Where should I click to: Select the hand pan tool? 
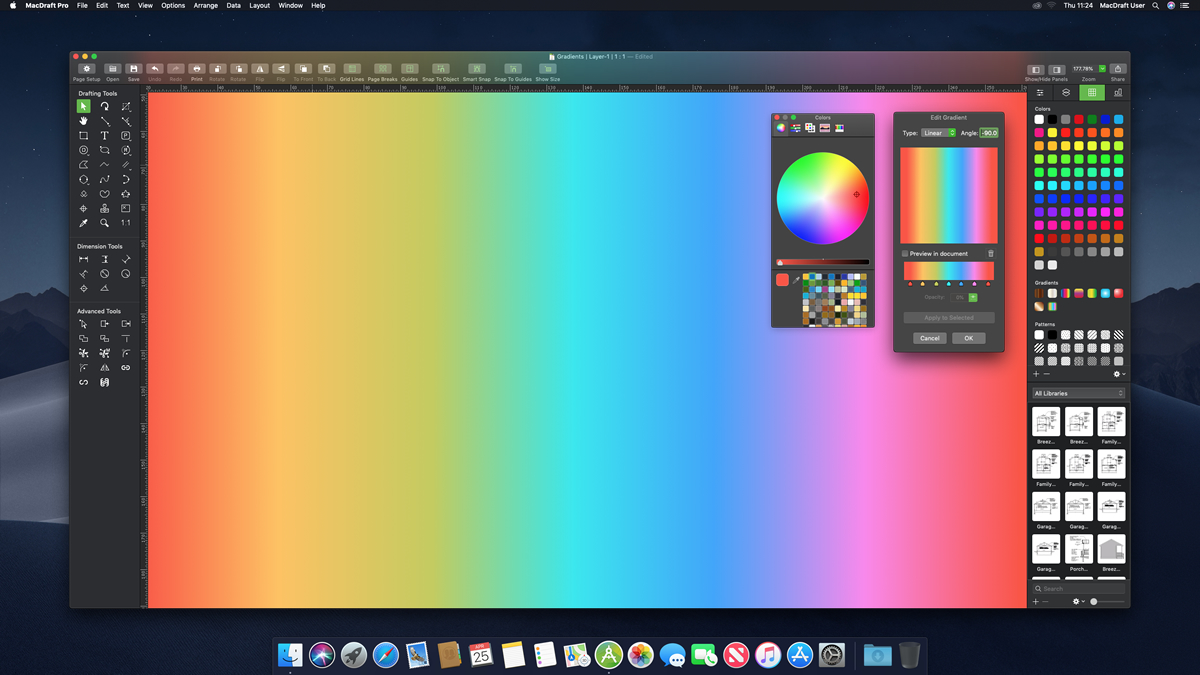[x=84, y=121]
